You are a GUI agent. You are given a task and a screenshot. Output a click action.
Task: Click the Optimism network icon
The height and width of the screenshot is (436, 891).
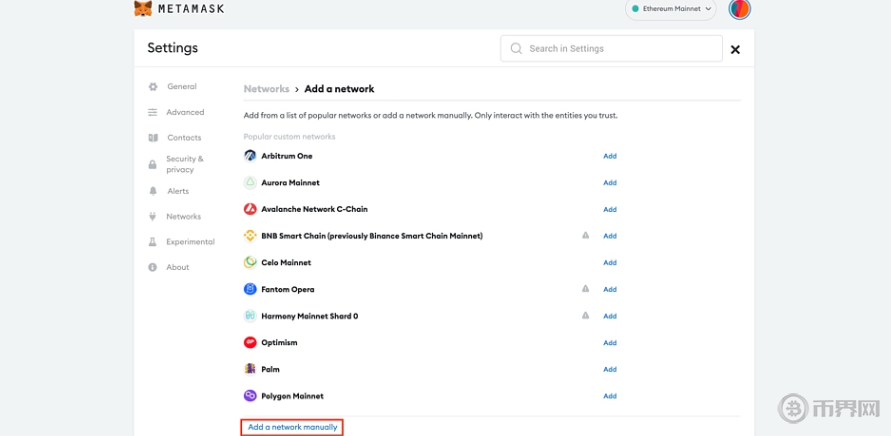tap(250, 342)
